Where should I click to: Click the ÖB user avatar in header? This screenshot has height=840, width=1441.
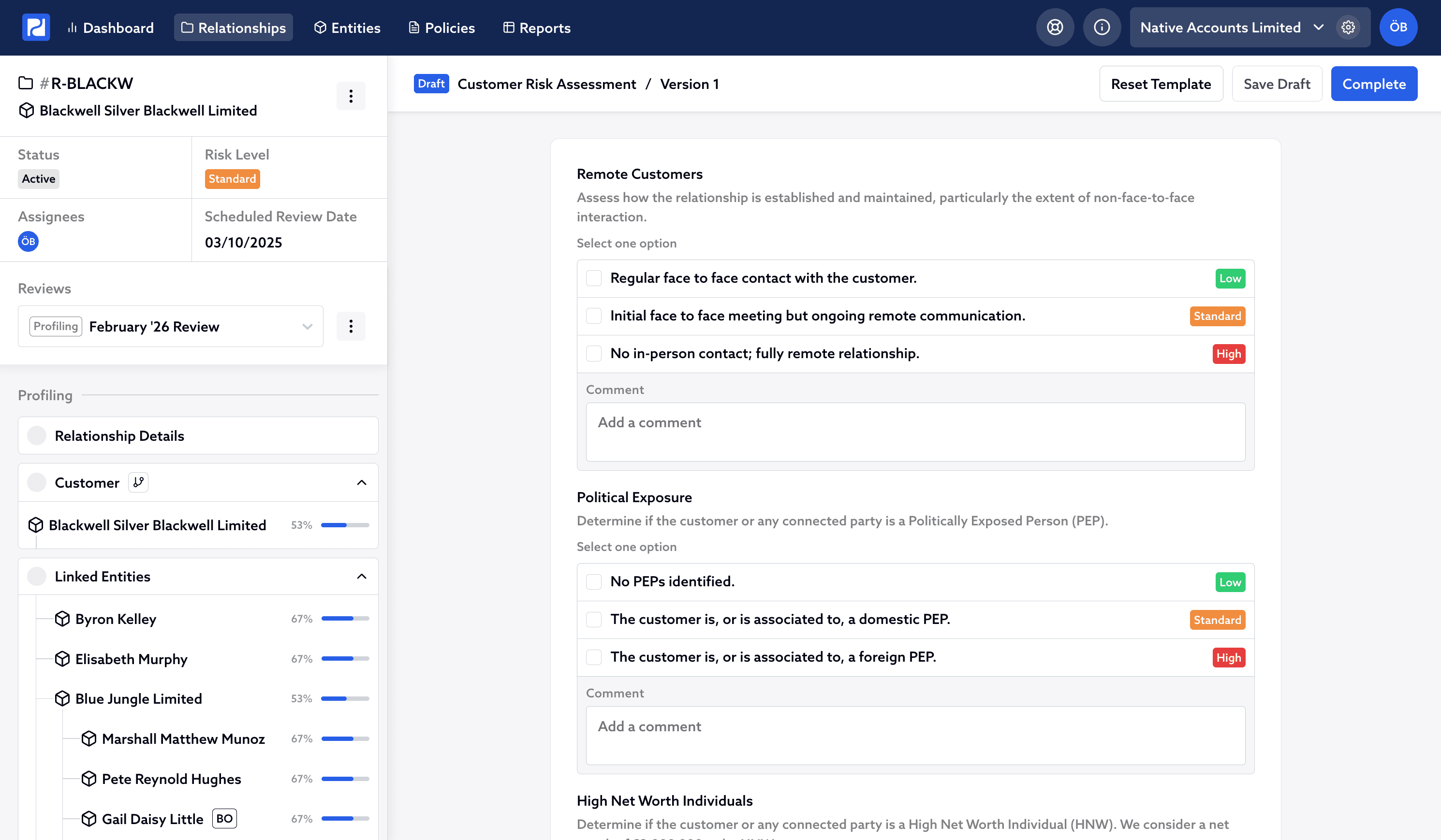pyautogui.click(x=1397, y=28)
